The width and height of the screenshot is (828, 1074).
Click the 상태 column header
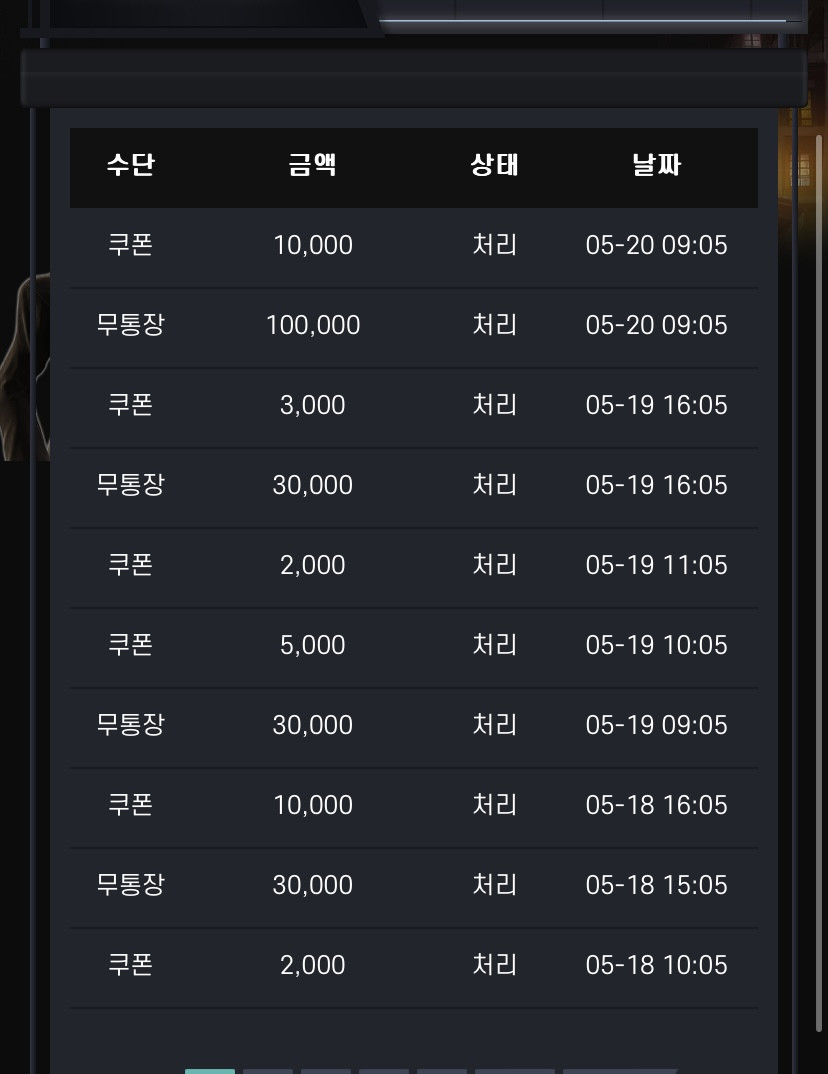(494, 165)
